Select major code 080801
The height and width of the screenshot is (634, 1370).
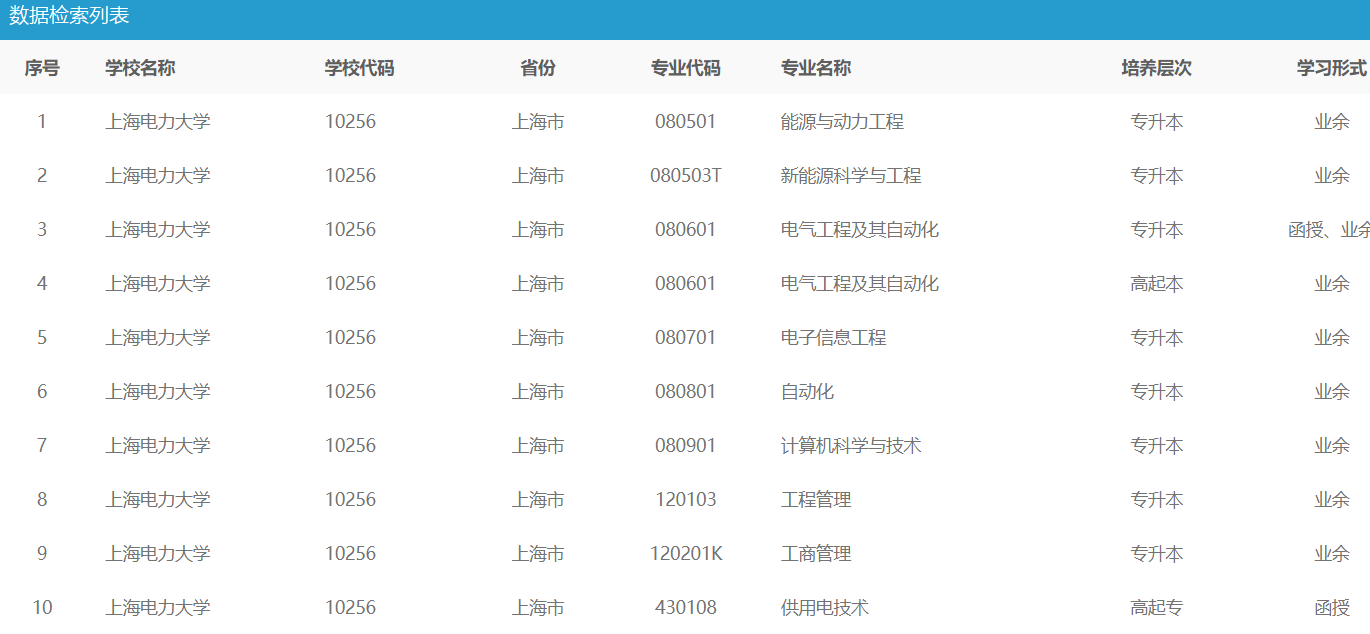tap(686, 392)
